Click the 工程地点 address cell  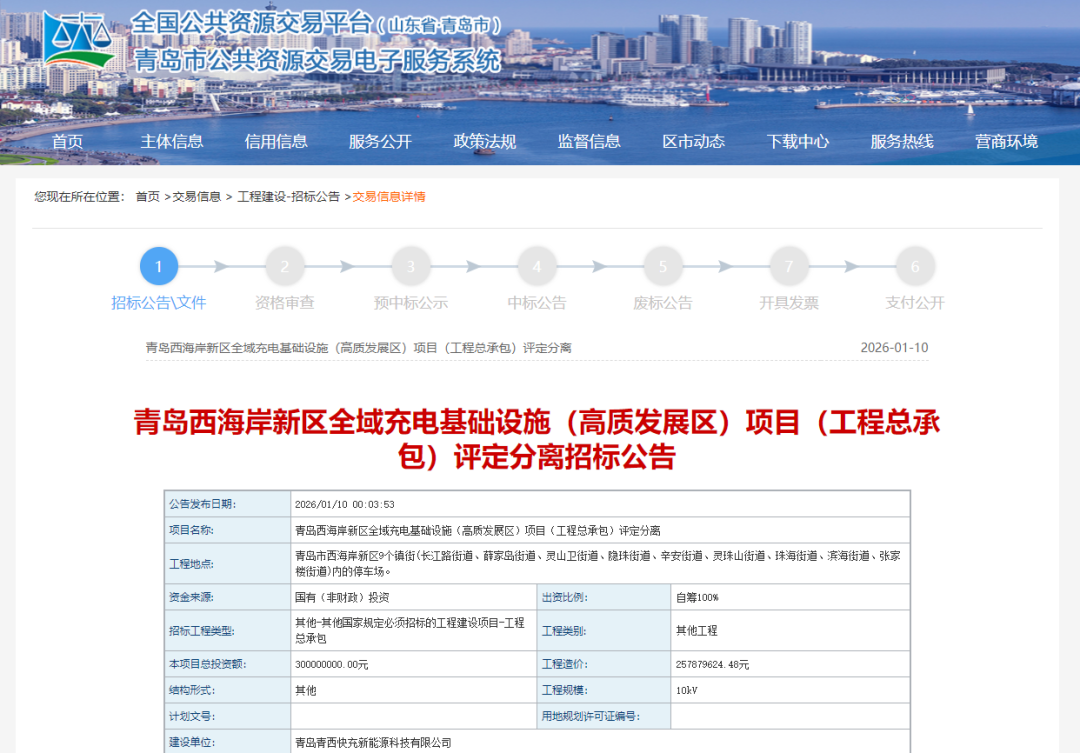click(601, 564)
